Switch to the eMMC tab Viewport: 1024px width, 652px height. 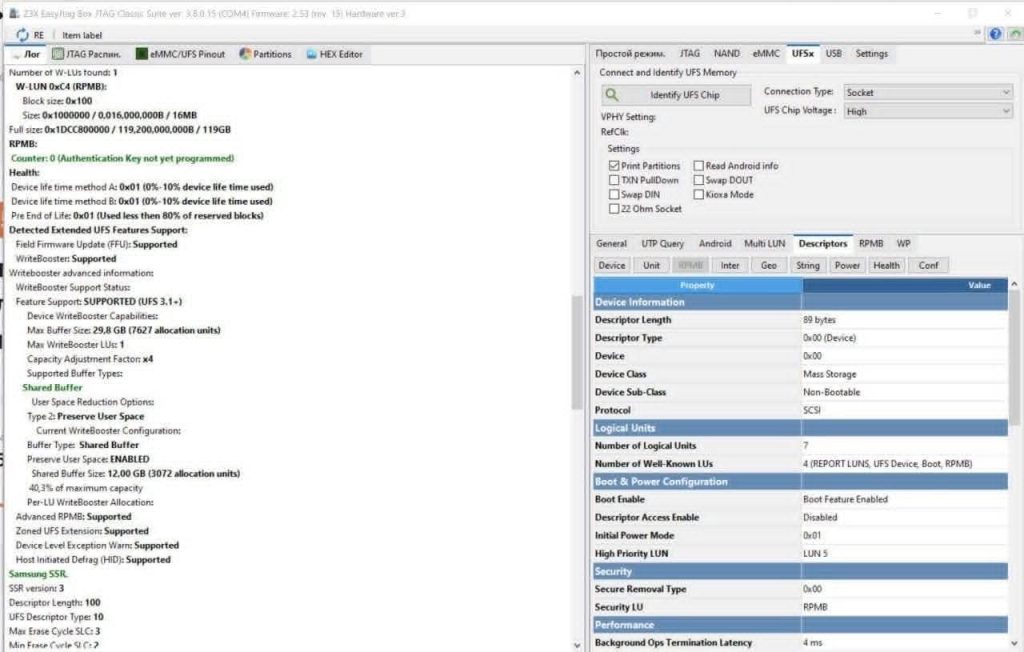click(x=766, y=53)
